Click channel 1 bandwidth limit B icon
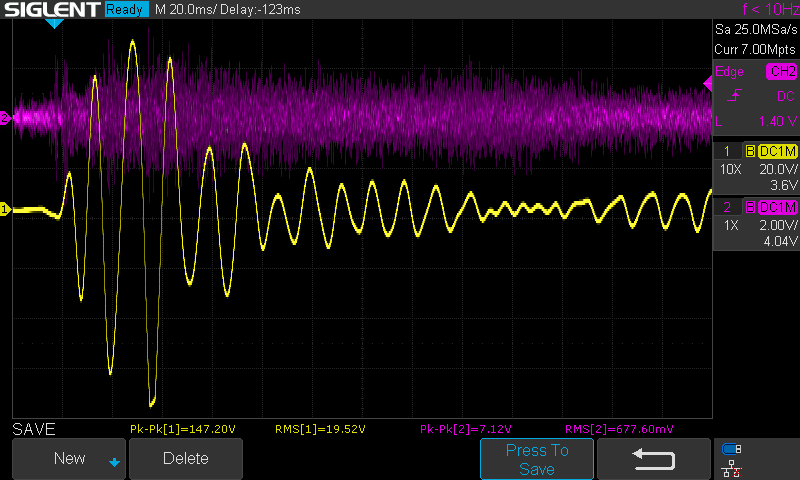 (x=750, y=151)
